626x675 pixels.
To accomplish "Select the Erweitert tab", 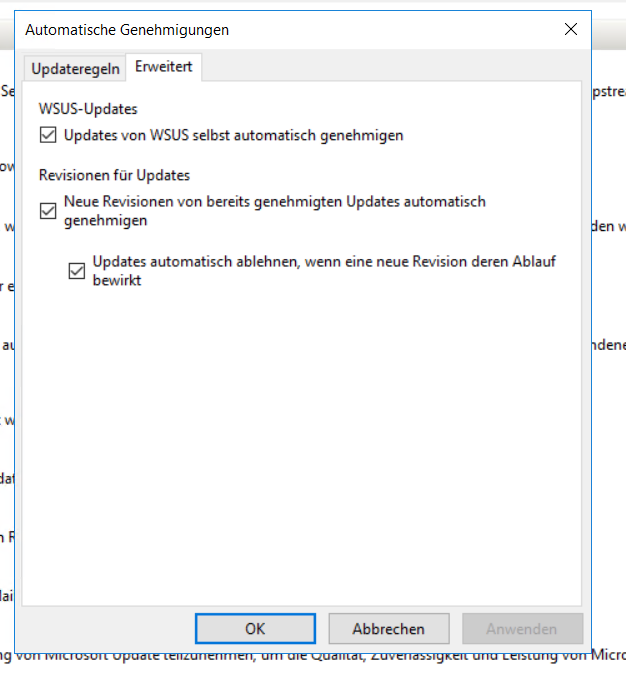I will click(164, 67).
